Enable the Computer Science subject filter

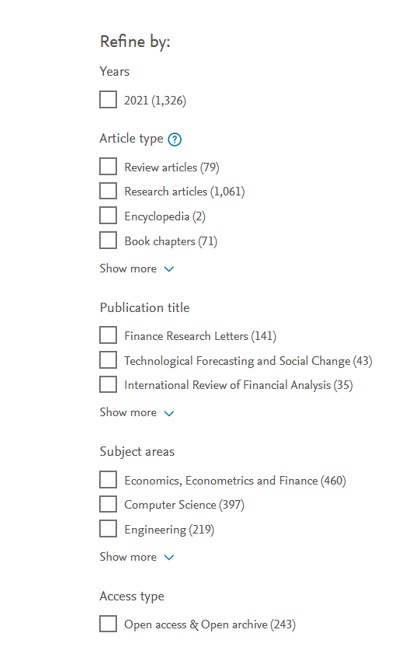[x=108, y=504]
